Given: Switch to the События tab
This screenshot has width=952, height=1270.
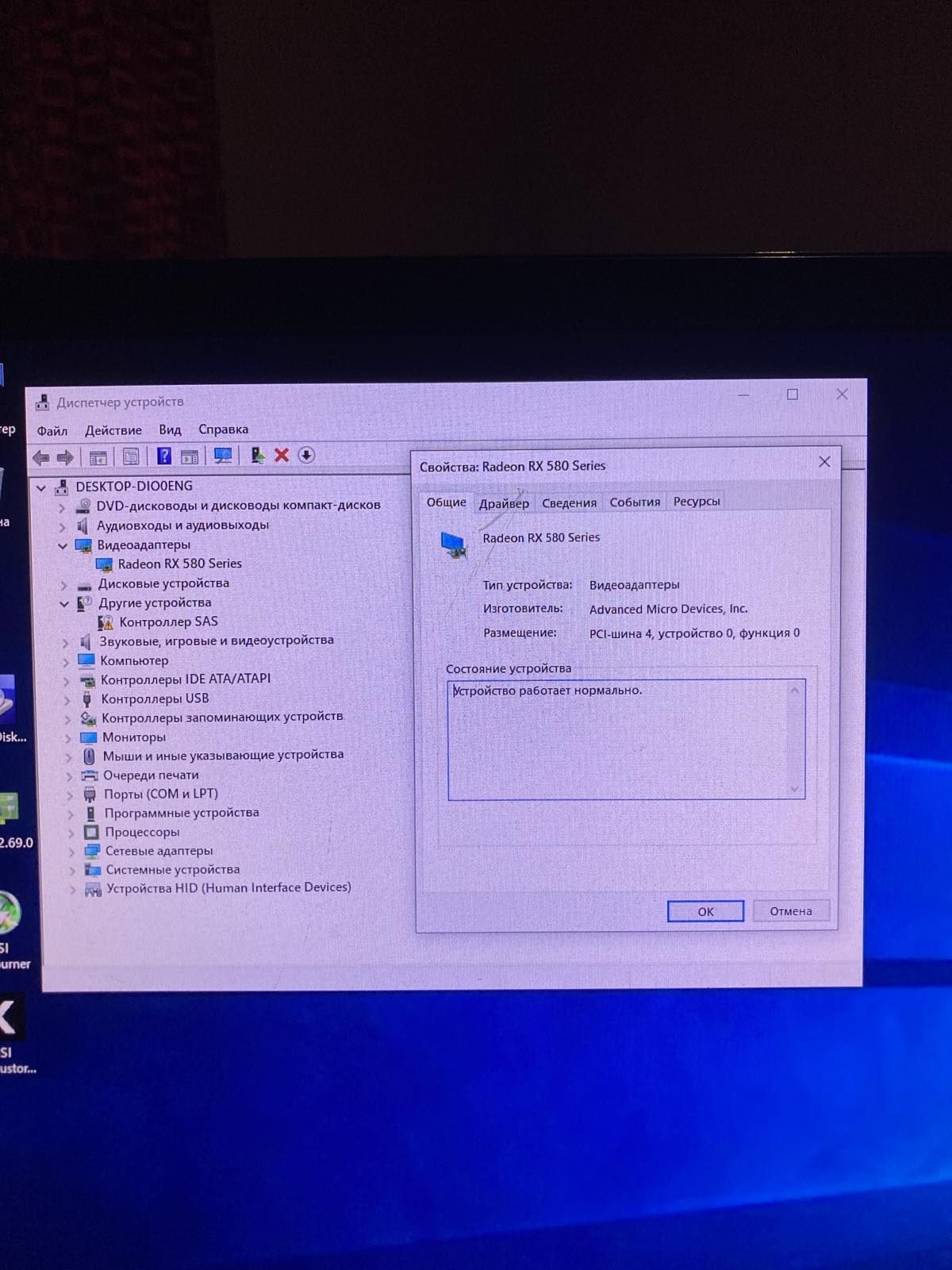Looking at the screenshot, I should click(x=635, y=502).
